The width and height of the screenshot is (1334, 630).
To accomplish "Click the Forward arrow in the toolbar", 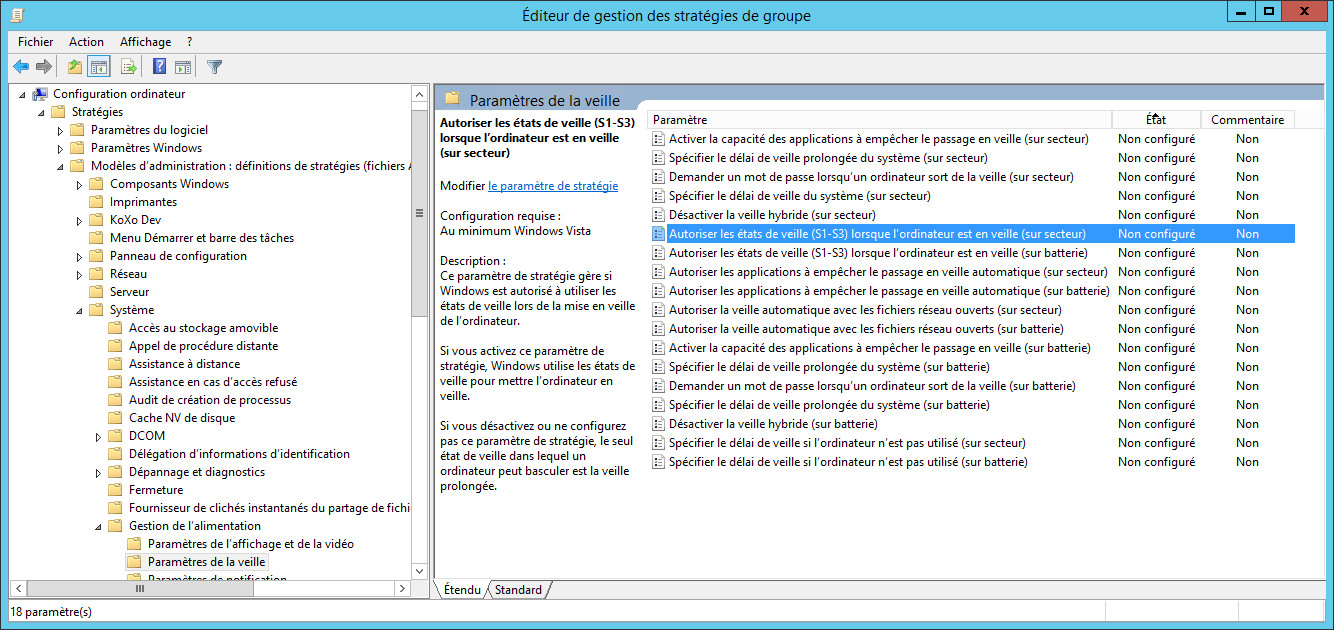I will click(x=43, y=67).
